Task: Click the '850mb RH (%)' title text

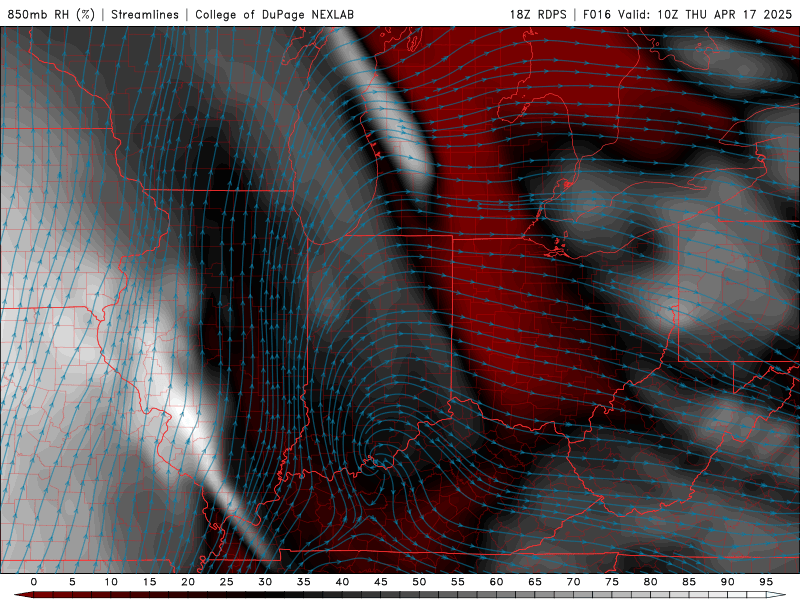Action: pyautogui.click(x=51, y=14)
